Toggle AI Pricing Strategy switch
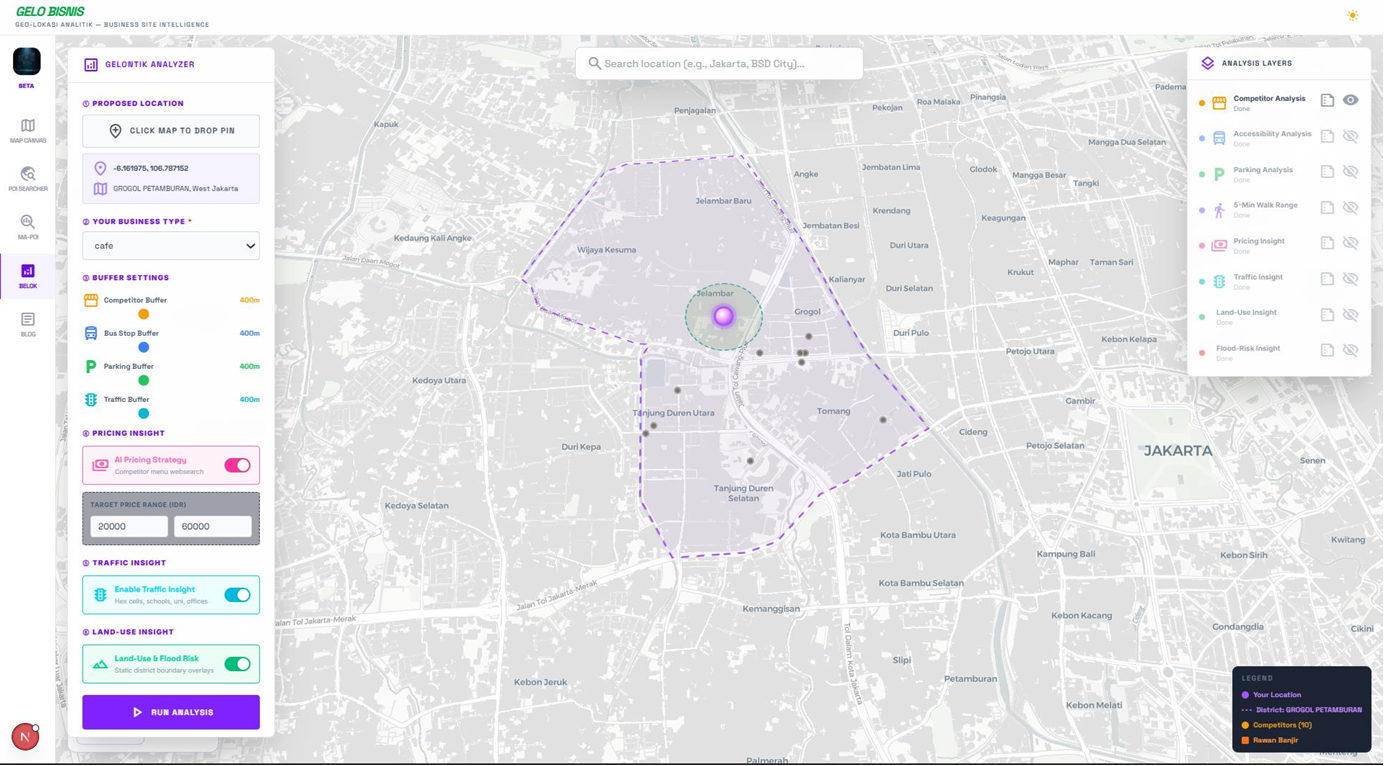 [x=238, y=466]
